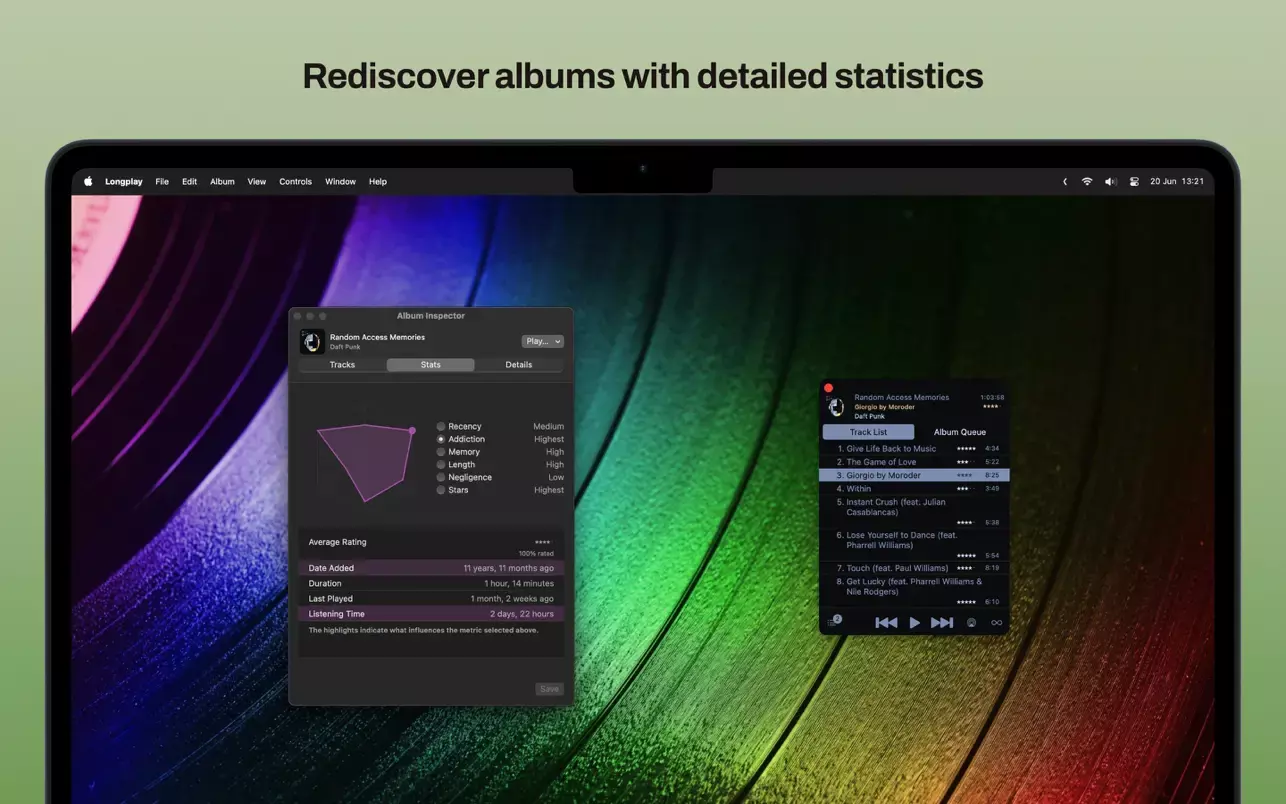This screenshot has height=804, width=1286.
Task: Show the Track List tab
Action: [868, 432]
